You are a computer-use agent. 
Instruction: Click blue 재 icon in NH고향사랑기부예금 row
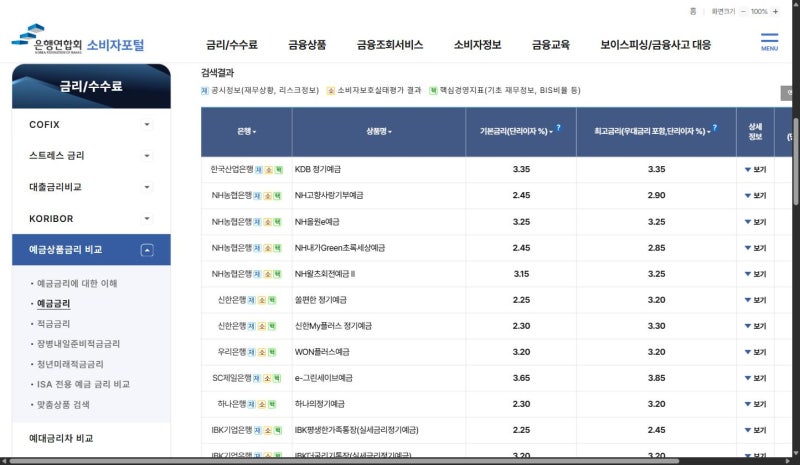pyautogui.click(x=257, y=196)
